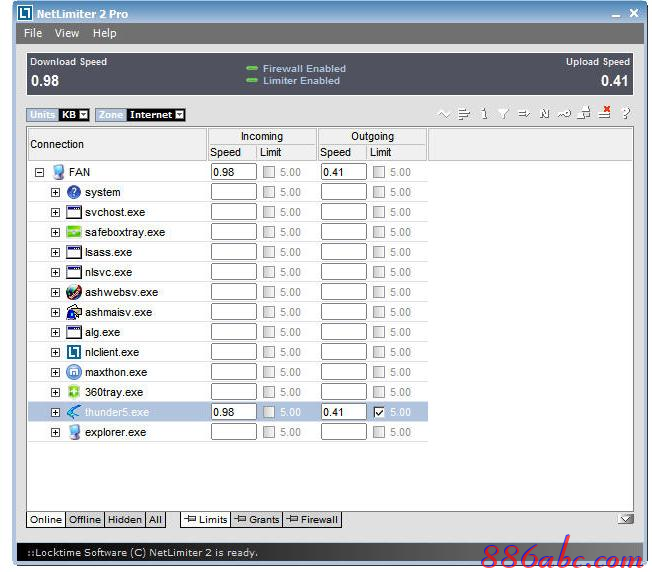This screenshot has height=572, width=652.
Task: Click the lsass.exe window icon
Action: point(74,252)
